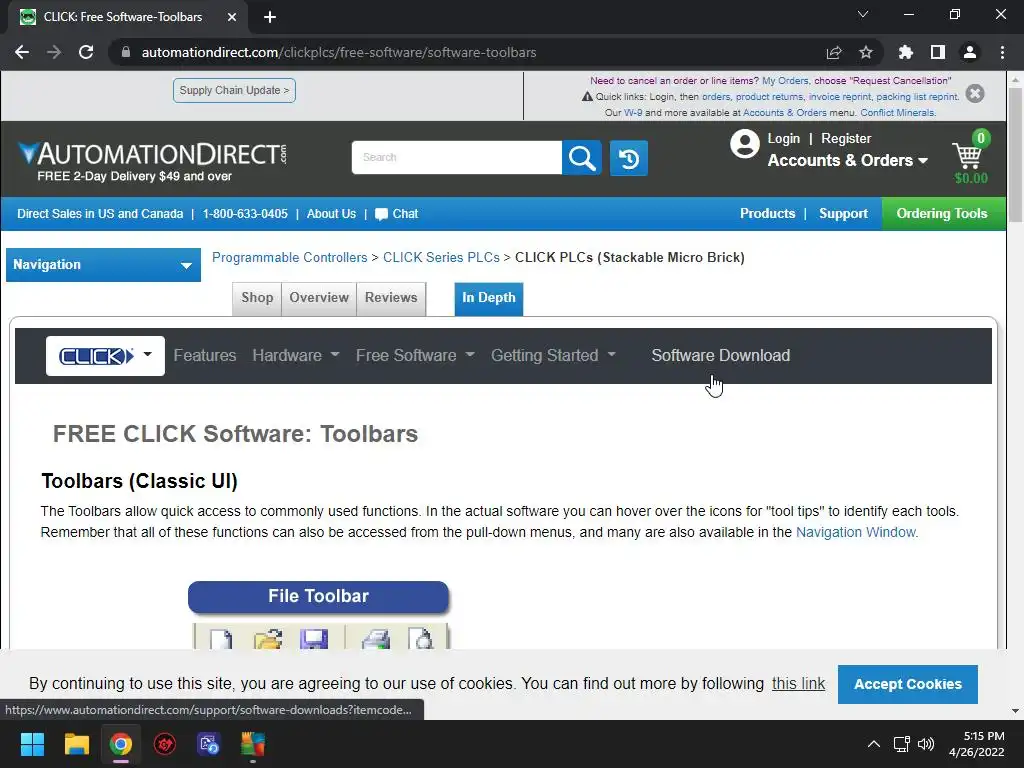The image size is (1024, 768).
Task: Switch to the Reviews tab
Action: click(391, 298)
